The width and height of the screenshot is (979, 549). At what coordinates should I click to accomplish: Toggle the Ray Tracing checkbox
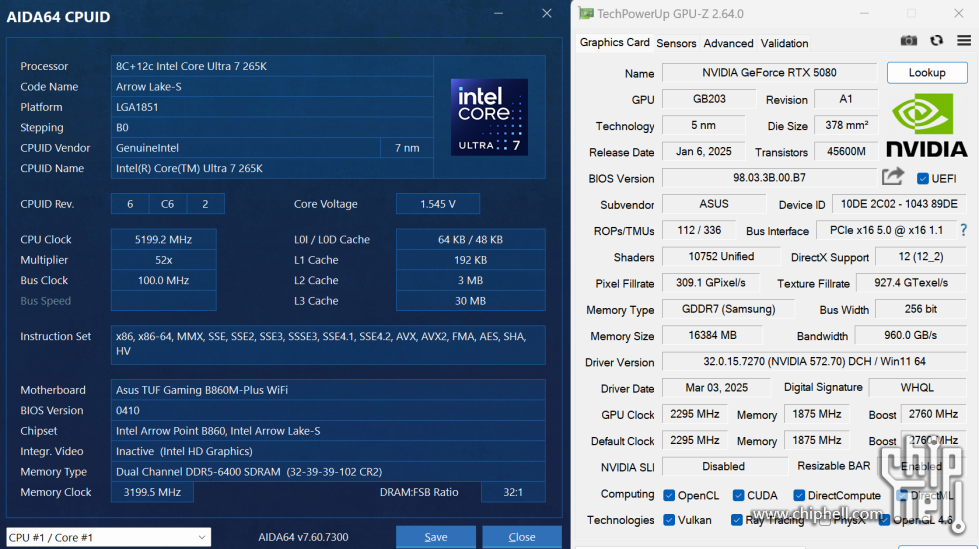click(737, 520)
